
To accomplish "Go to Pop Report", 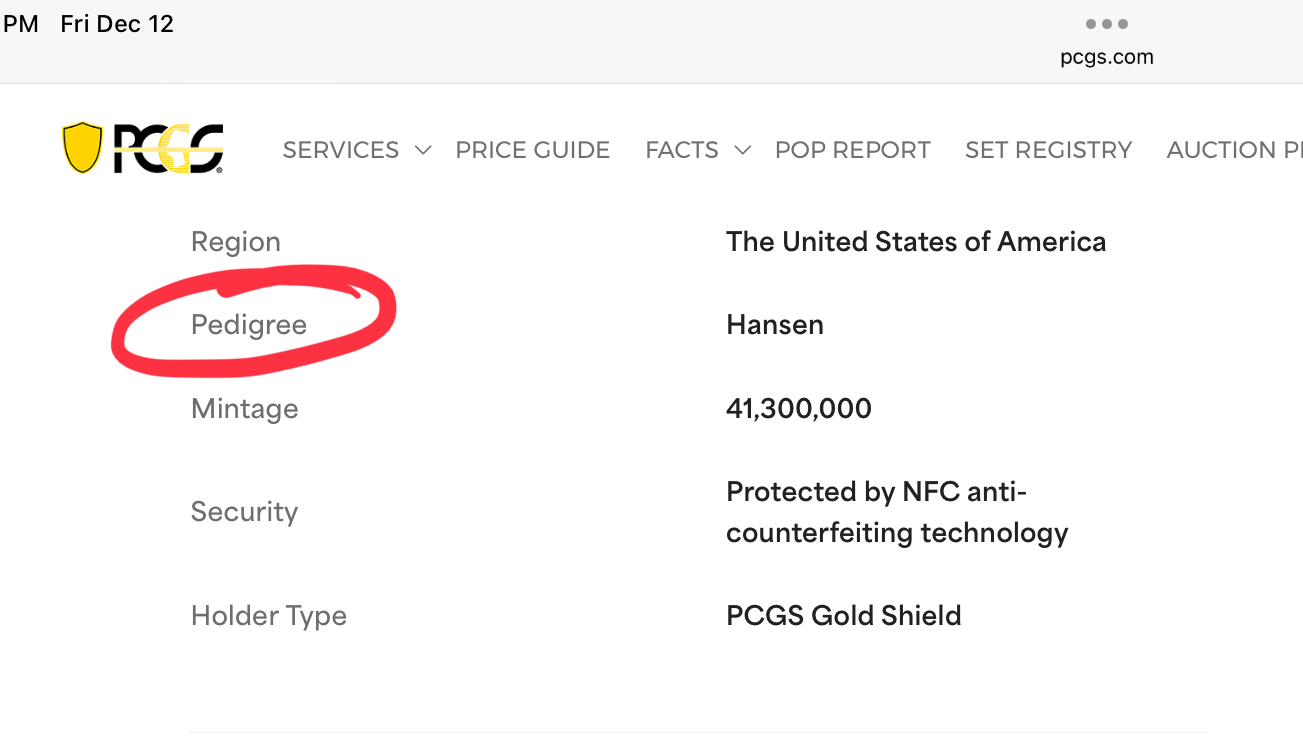I will coord(852,150).
